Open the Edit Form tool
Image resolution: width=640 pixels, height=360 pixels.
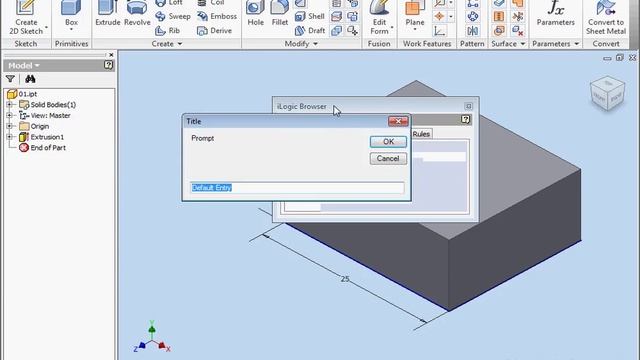(x=380, y=18)
